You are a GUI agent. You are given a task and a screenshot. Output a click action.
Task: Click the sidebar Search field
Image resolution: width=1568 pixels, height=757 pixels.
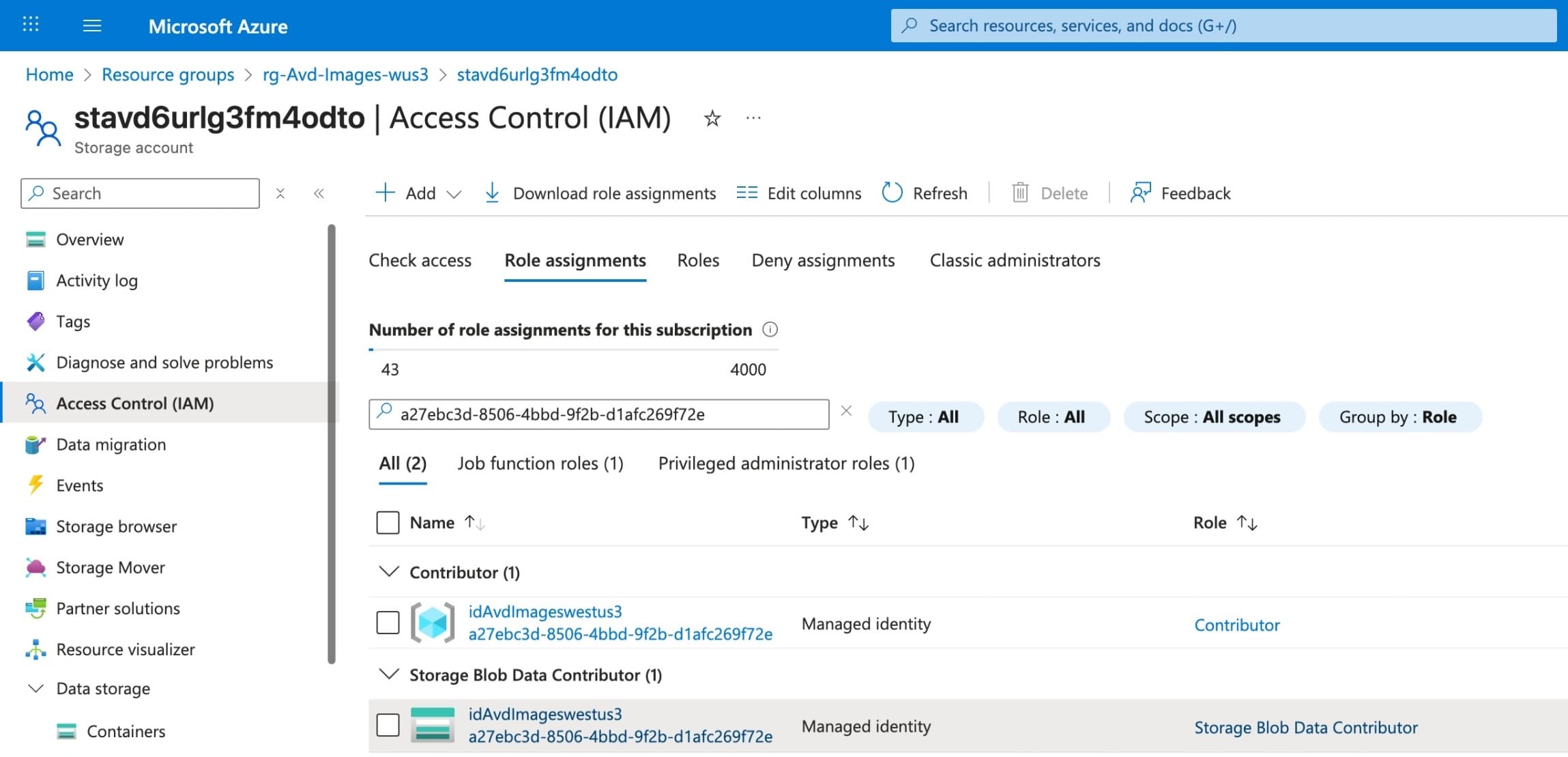[140, 193]
